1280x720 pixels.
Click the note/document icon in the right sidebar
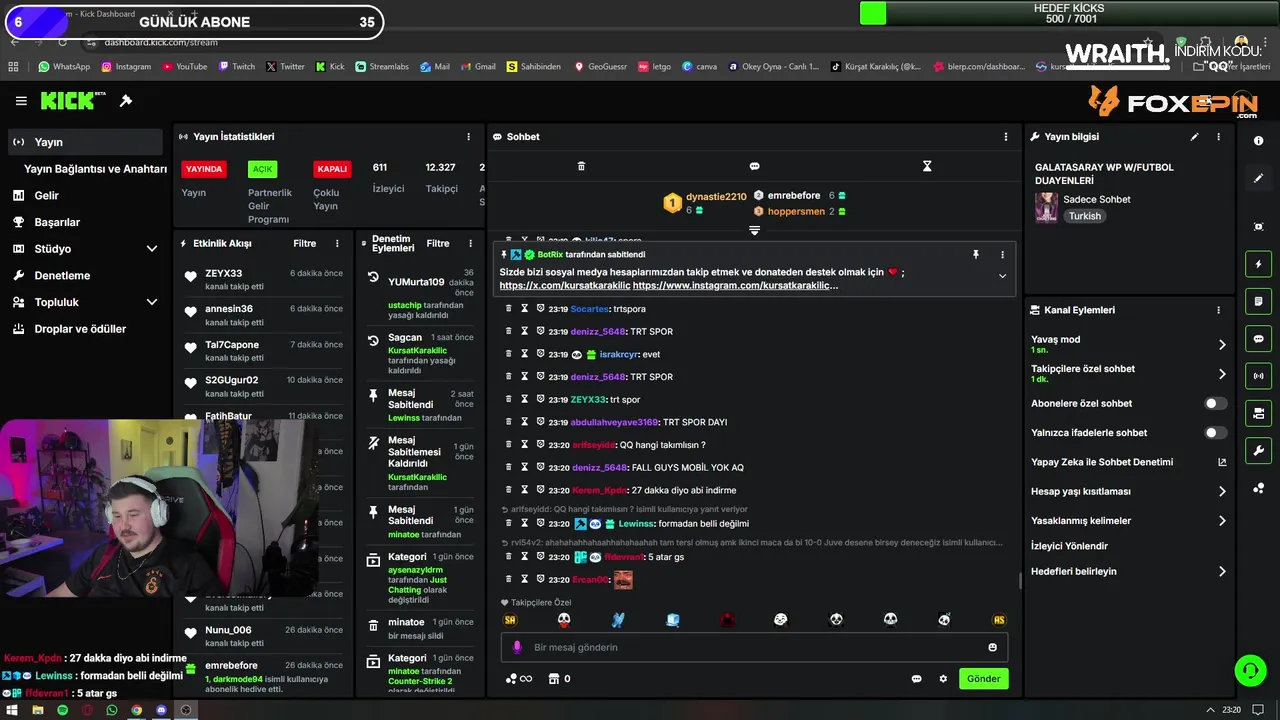tap(1258, 301)
